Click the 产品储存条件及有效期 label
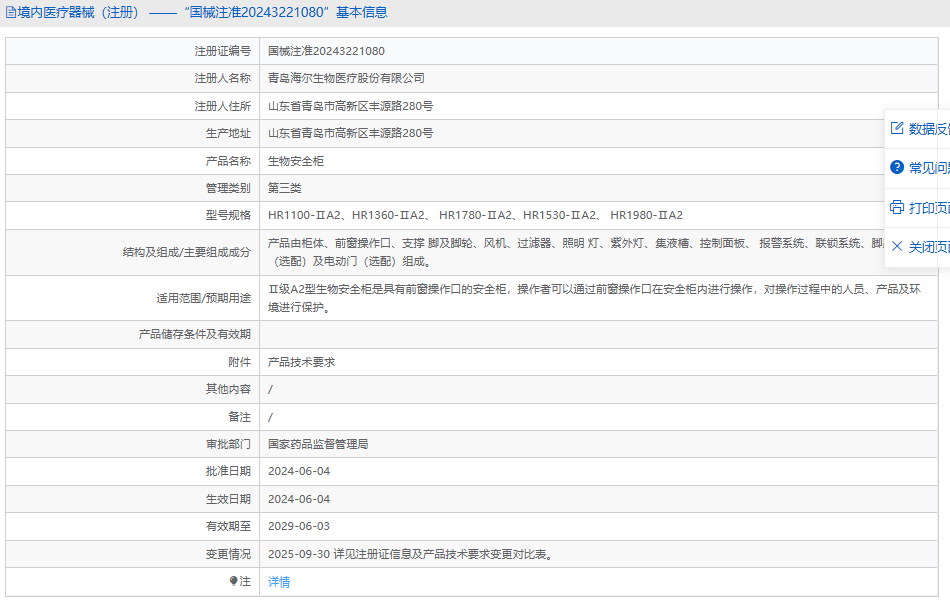950x606 pixels. click(x=194, y=334)
